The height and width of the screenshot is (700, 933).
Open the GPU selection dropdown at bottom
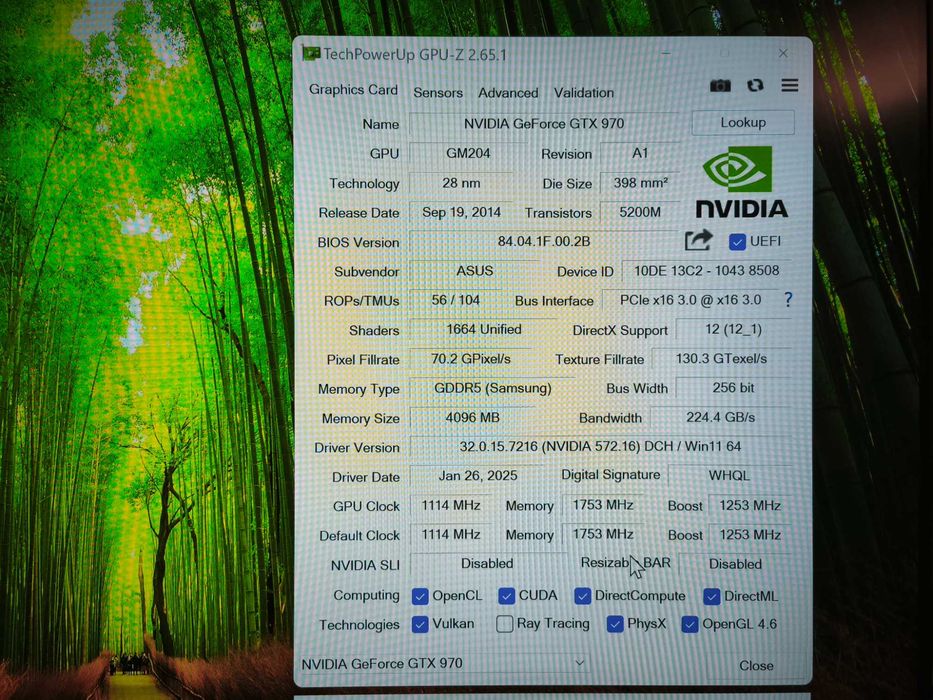coord(444,663)
